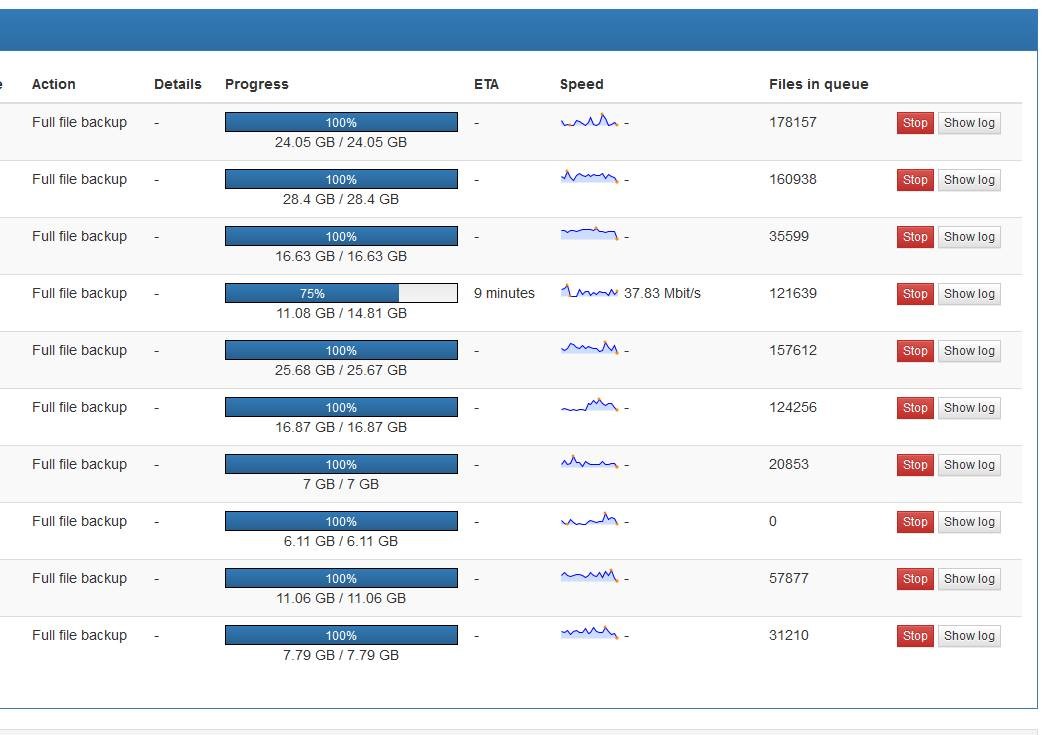1043x735 pixels.
Task: Show log for the 31210 files row
Action: pos(968,636)
